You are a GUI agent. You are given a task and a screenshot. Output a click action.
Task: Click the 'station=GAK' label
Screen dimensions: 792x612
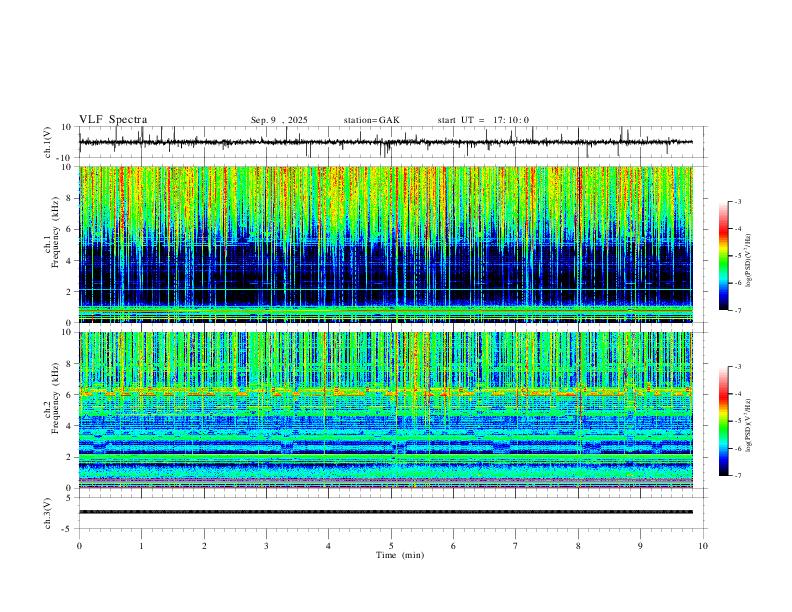(x=371, y=120)
